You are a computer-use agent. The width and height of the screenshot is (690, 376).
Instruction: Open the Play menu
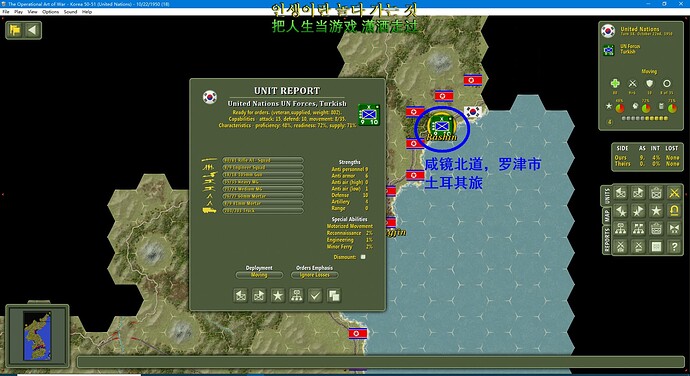pyautogui.click(x=18, y=12)
